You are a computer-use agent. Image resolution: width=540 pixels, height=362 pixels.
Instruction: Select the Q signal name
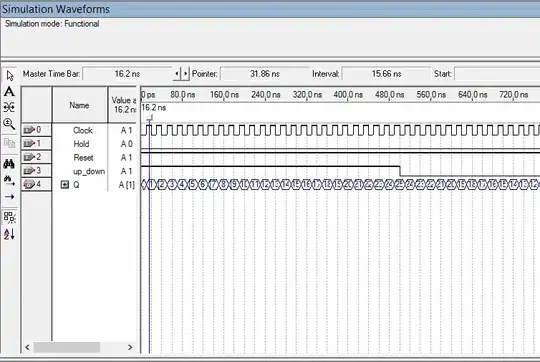coord(76,185)
